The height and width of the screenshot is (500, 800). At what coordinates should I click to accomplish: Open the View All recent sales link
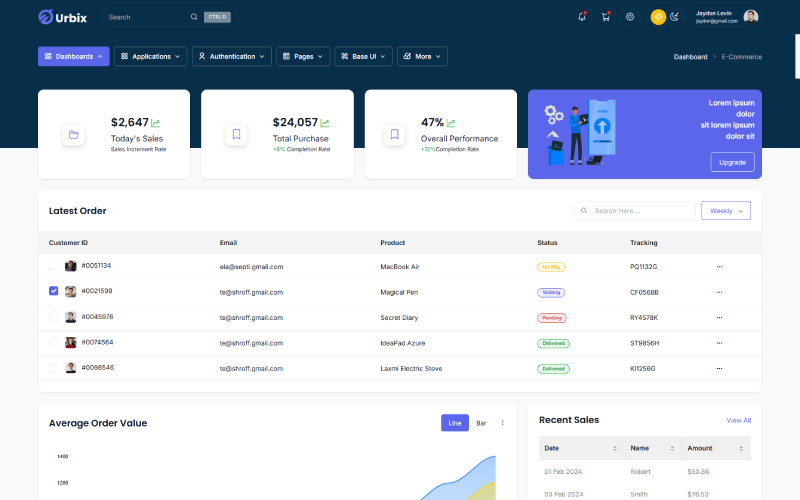pyautogui.click(x=738, y=420)
